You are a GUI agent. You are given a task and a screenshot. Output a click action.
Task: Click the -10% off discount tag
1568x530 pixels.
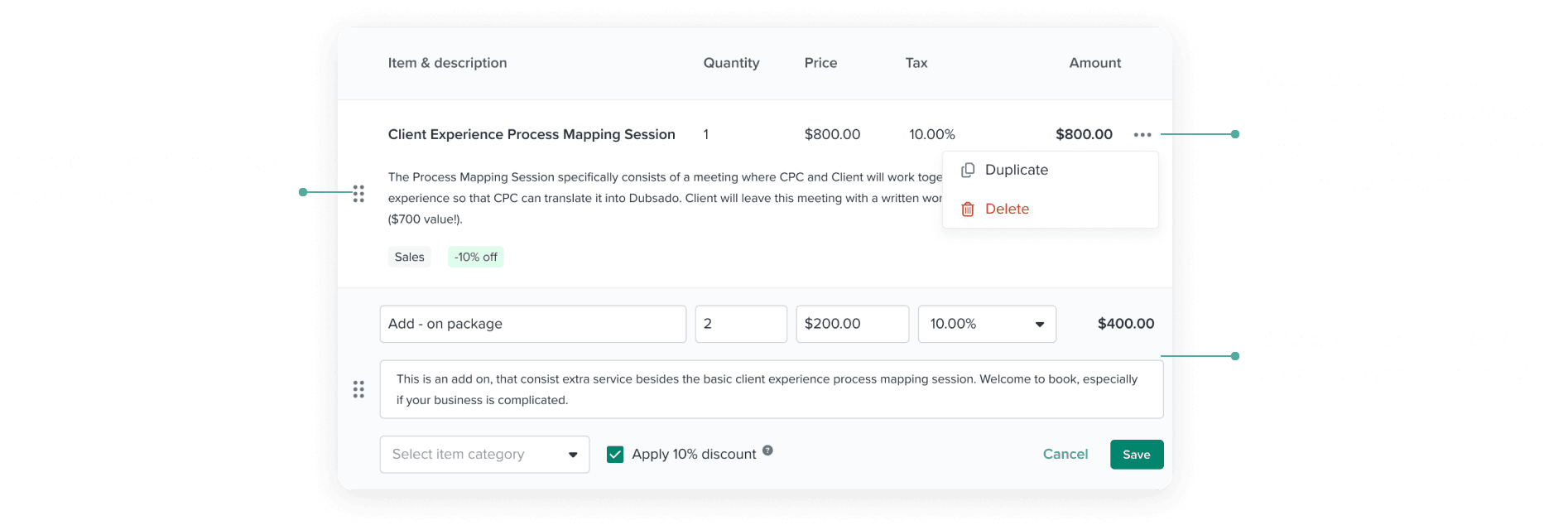click(475, 257)
